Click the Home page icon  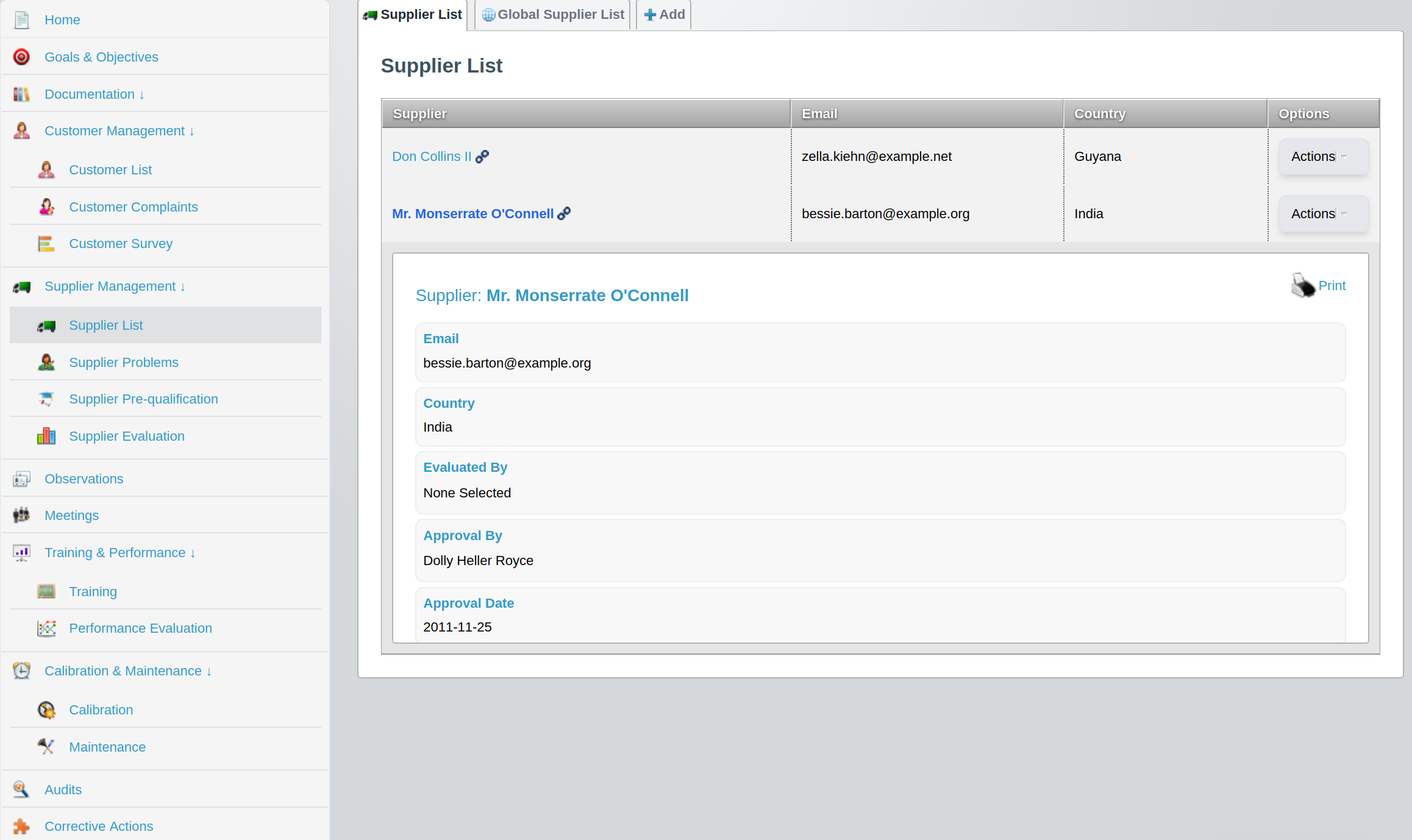click(21, 20)
